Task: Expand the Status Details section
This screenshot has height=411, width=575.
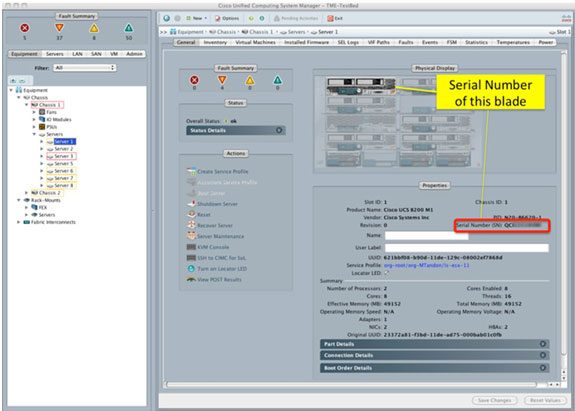Action: [236, 131]
